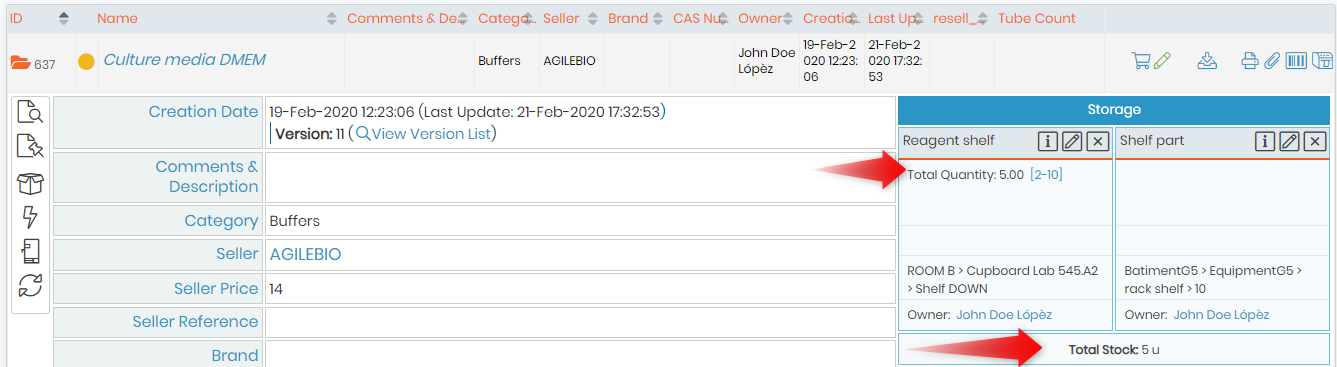Show info for Reagent shelf storage
Screen dimensions: 1337x367
(1047, 141)
